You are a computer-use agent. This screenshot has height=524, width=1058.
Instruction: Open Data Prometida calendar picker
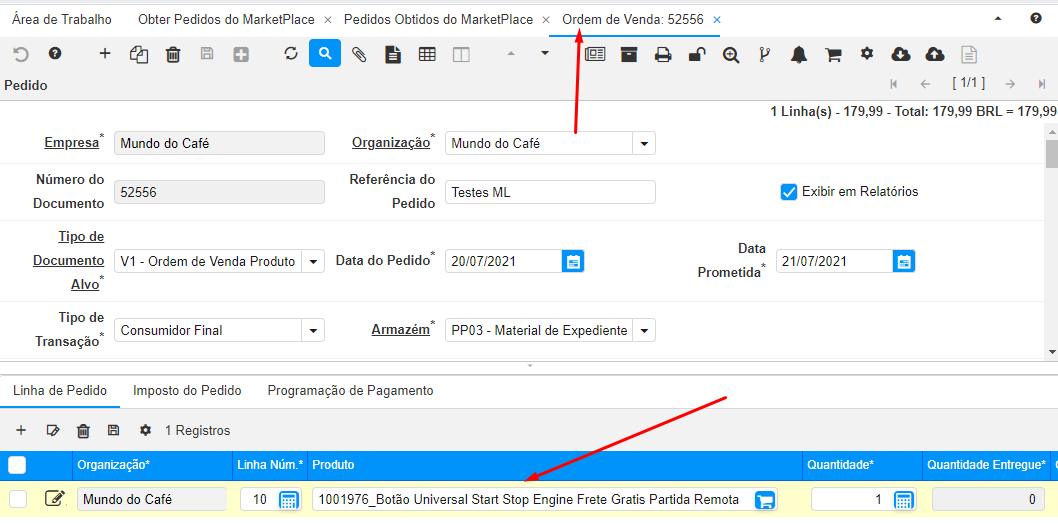(904, 261)
